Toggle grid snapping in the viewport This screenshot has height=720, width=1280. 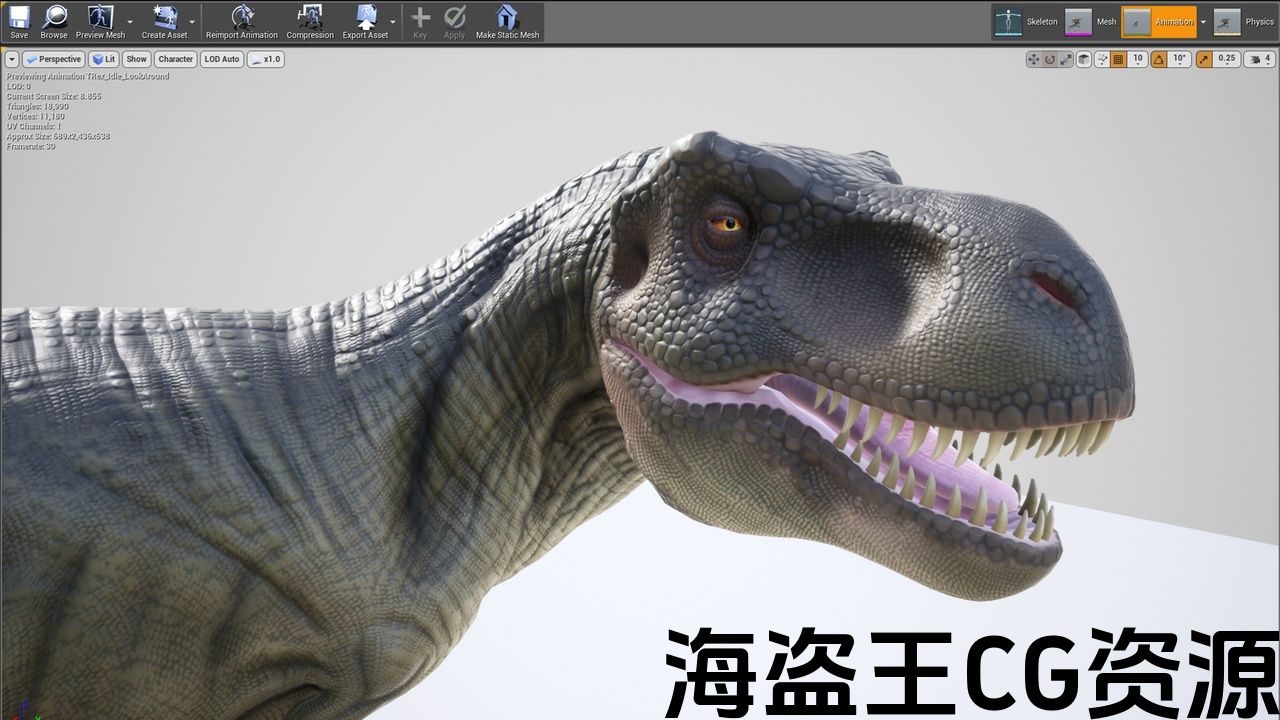[x=1119, y=59]
